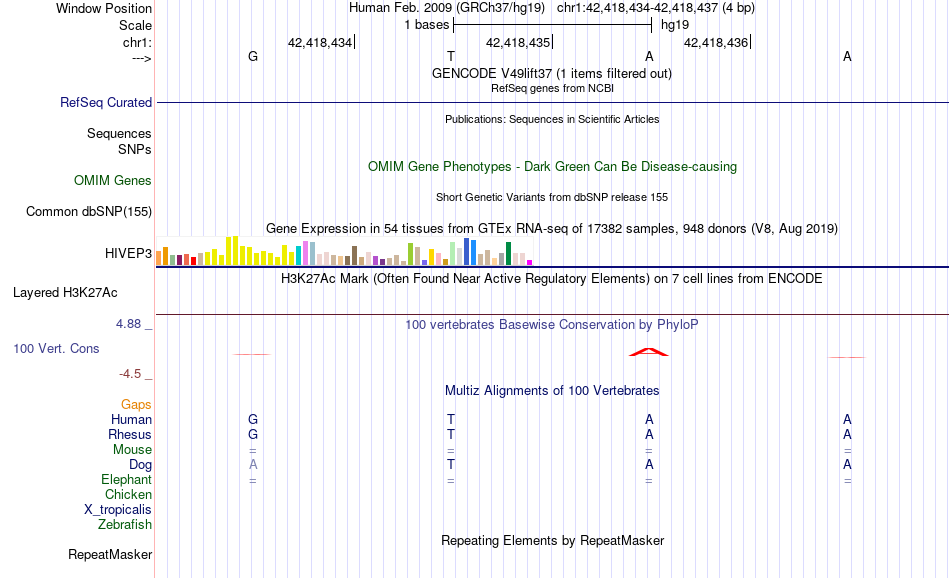Click the 100 Vert. Cons label
The image size is (950, 578).
tap(56, 348)
